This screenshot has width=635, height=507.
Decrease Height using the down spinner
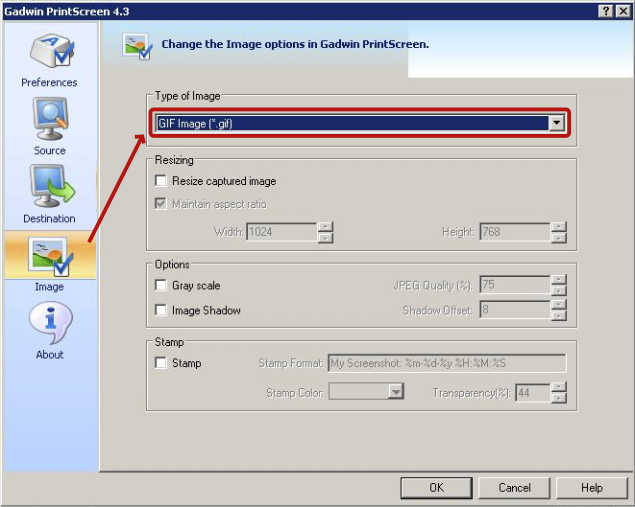[x=559, y=237]
